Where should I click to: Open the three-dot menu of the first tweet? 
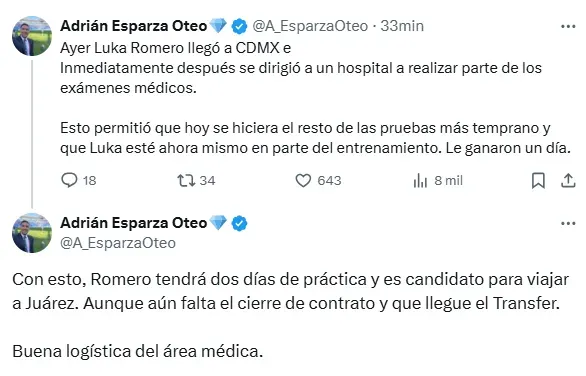568,26
